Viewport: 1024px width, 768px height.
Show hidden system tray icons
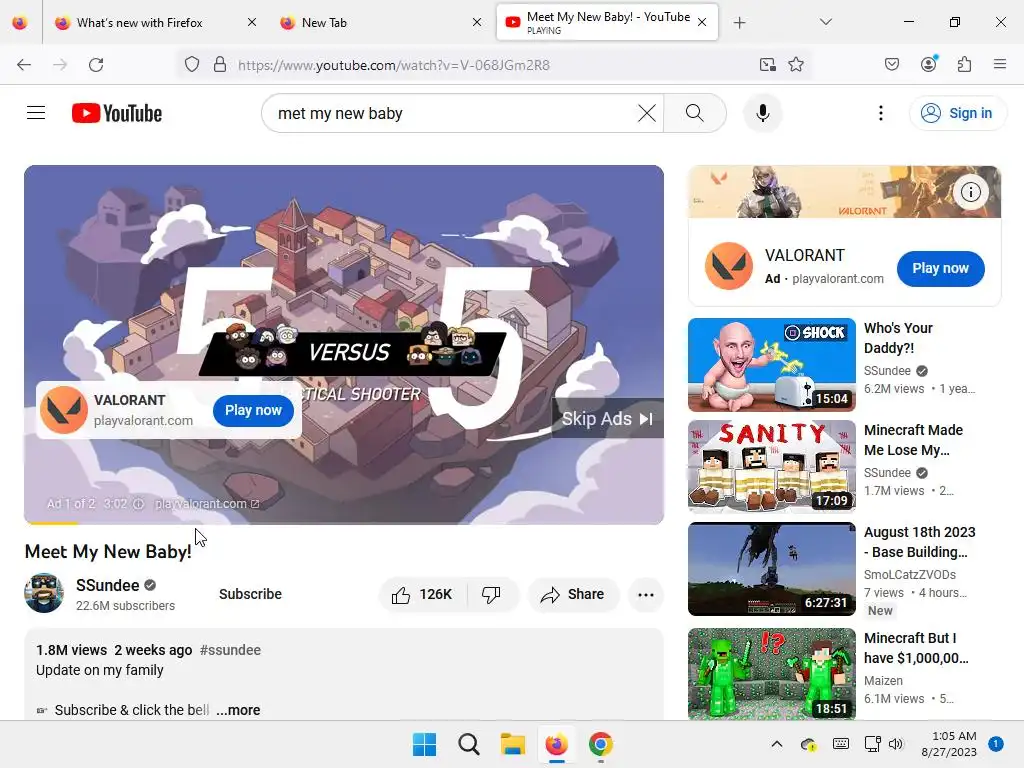click(776, 744)
